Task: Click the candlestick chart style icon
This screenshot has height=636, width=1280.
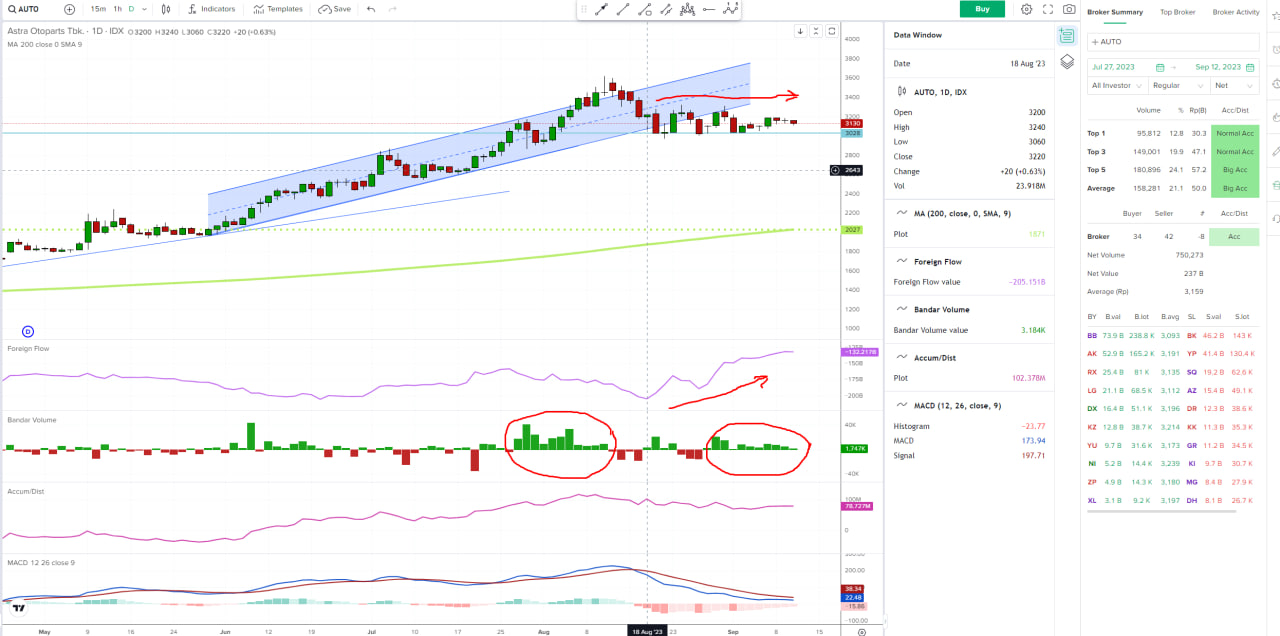Action: pos(164,9)
